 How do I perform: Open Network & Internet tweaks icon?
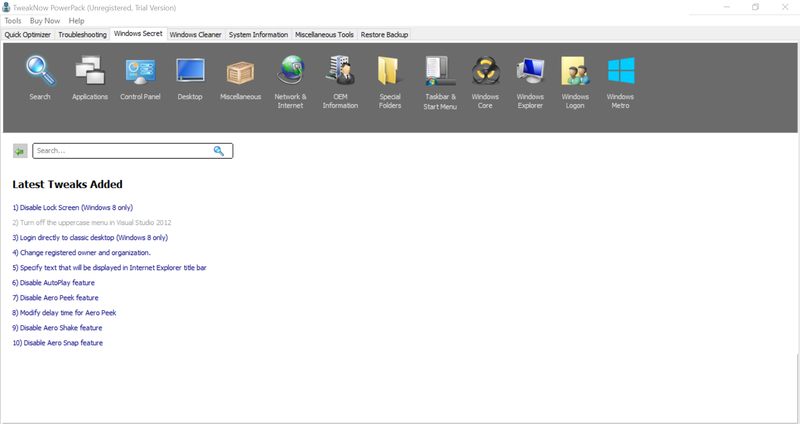point(290,70)
